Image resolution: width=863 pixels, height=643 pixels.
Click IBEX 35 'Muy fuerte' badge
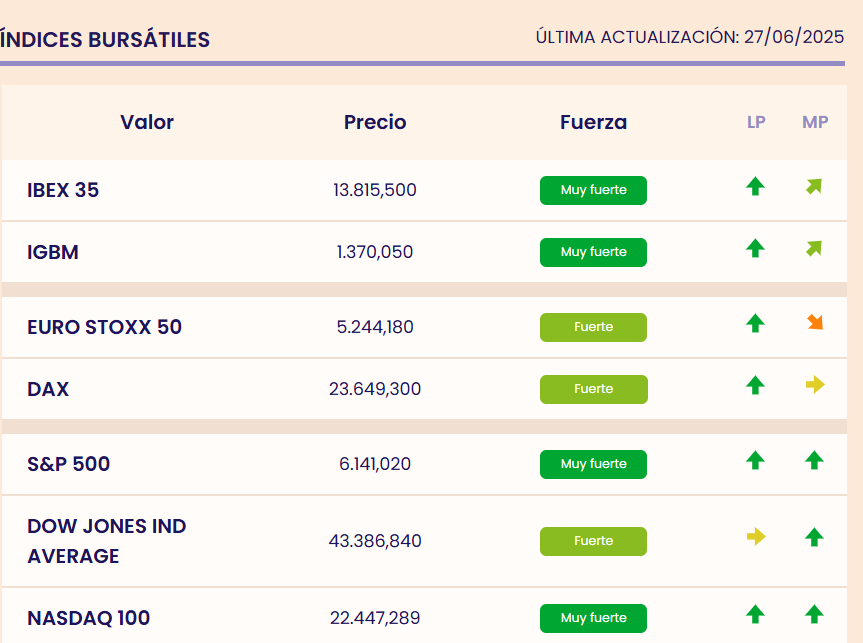coord(593,190)
